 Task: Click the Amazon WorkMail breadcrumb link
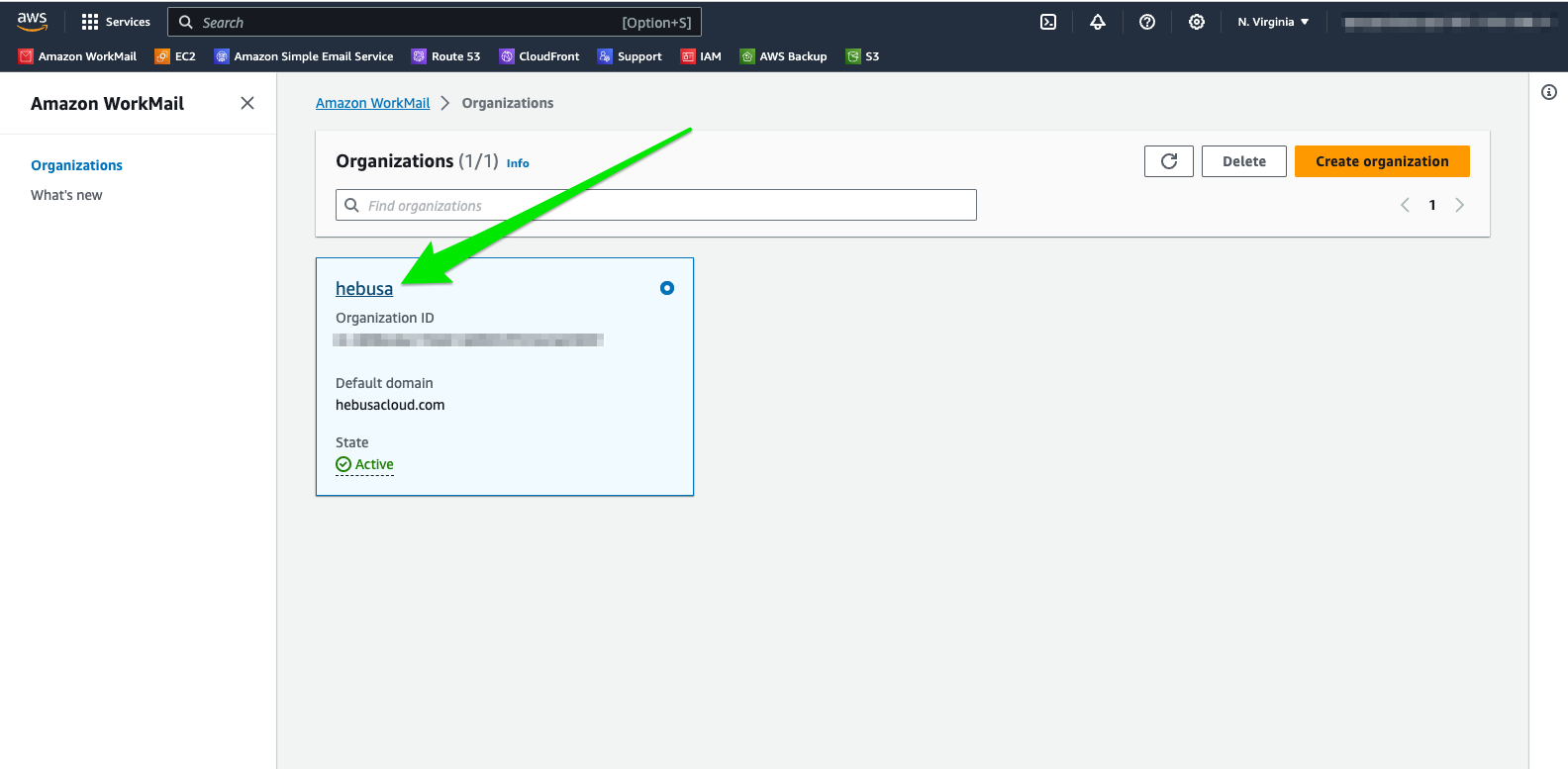pos(372,103)
